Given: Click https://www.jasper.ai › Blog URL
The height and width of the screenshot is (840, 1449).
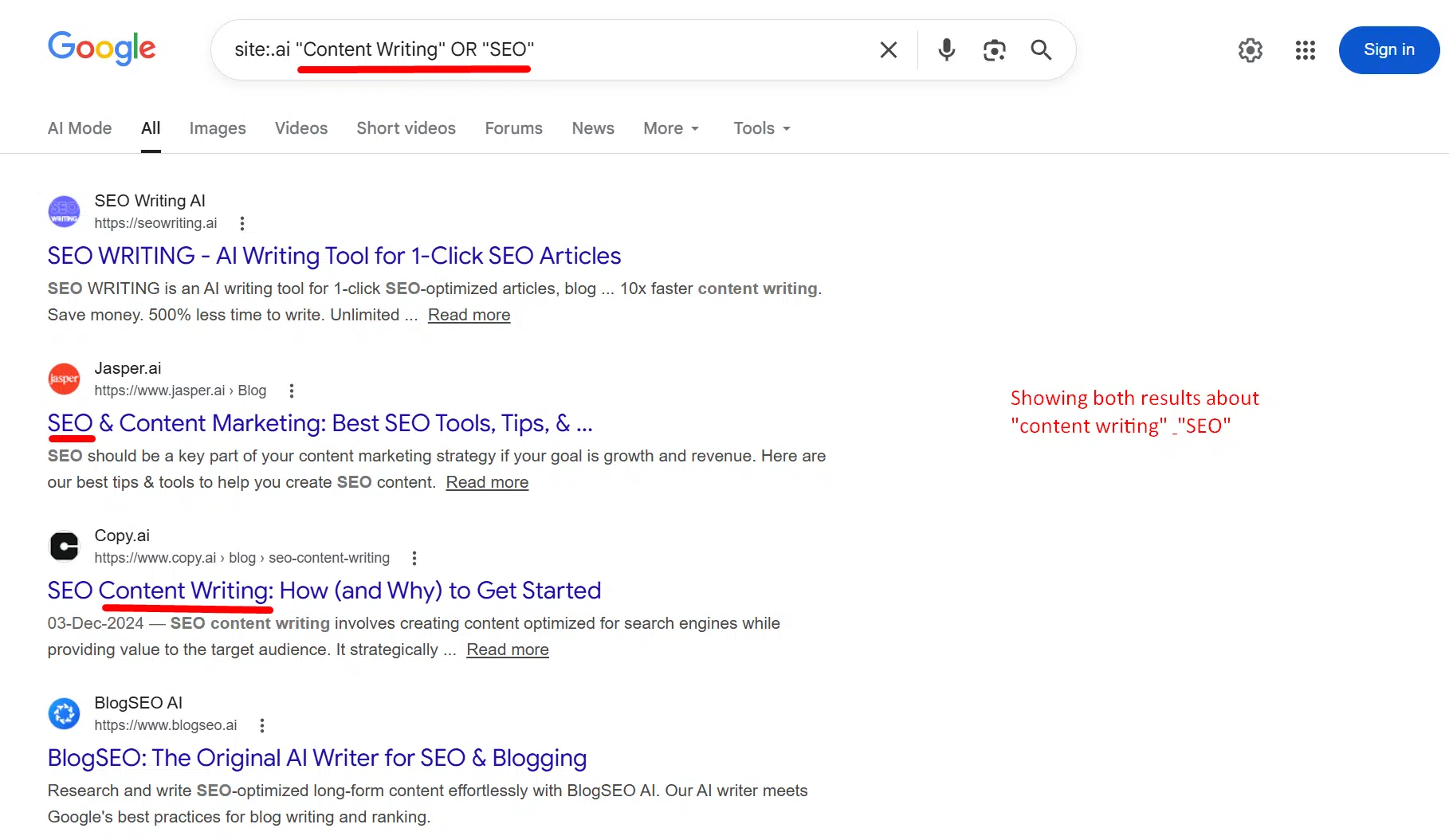Looking at the screenshot, I should pos(180,391).
